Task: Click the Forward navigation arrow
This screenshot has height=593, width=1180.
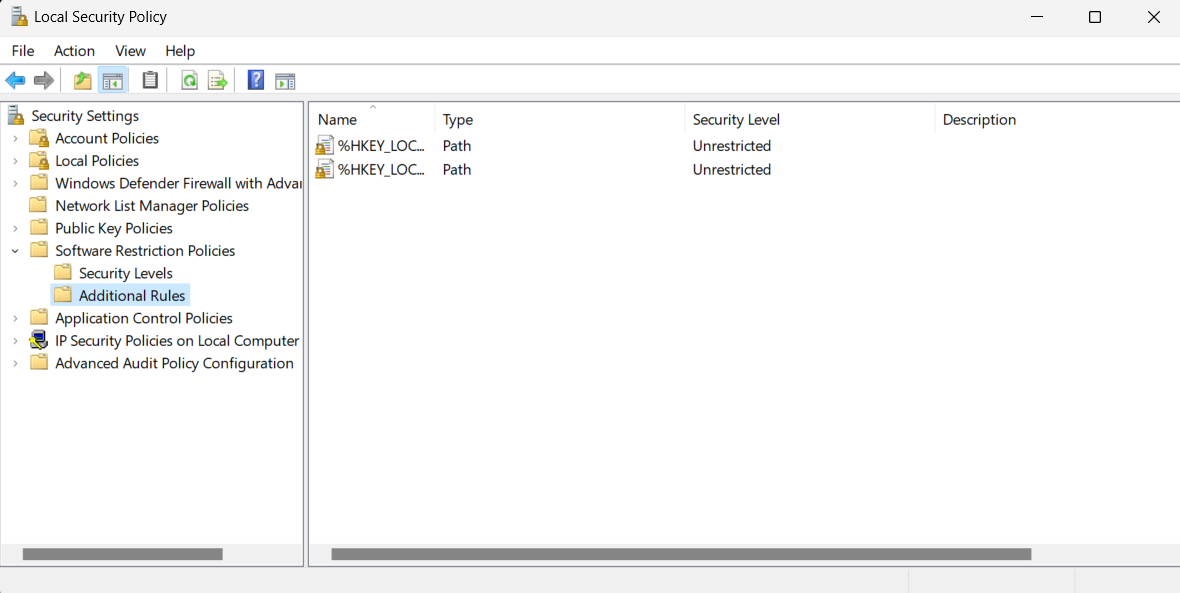Action: (43, 80)
